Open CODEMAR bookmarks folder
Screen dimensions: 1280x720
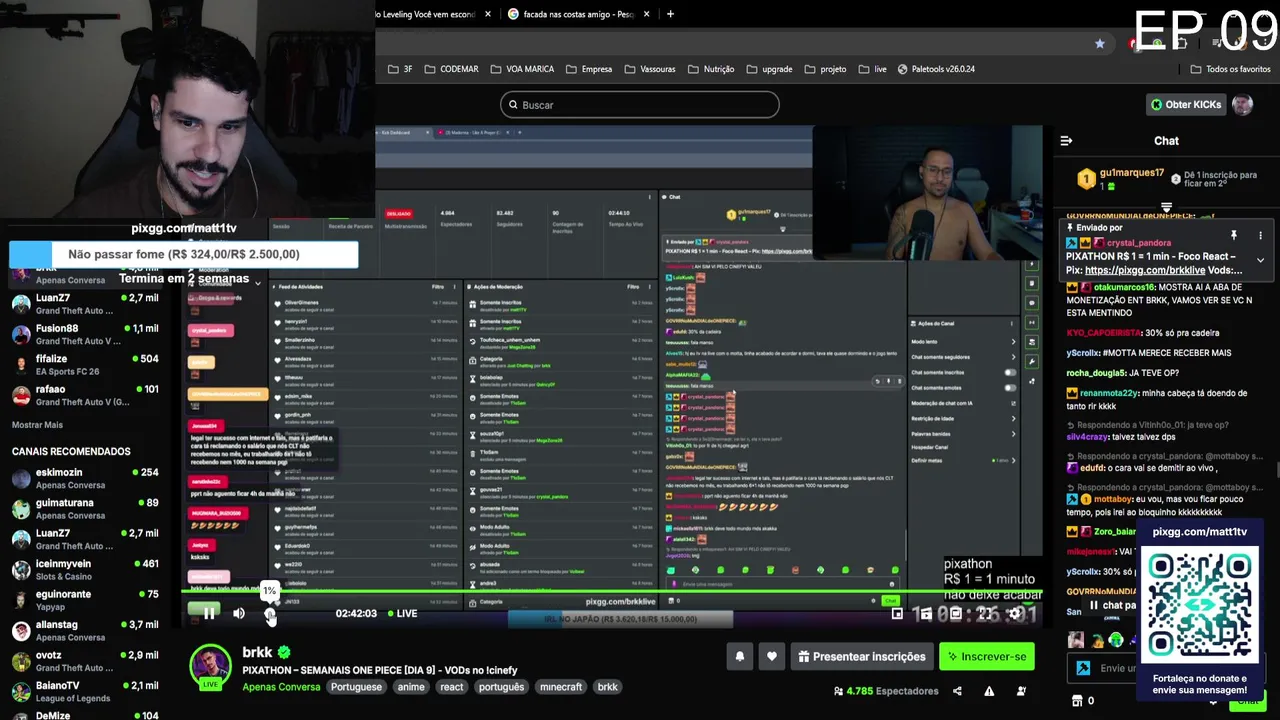tap(452, 69)
